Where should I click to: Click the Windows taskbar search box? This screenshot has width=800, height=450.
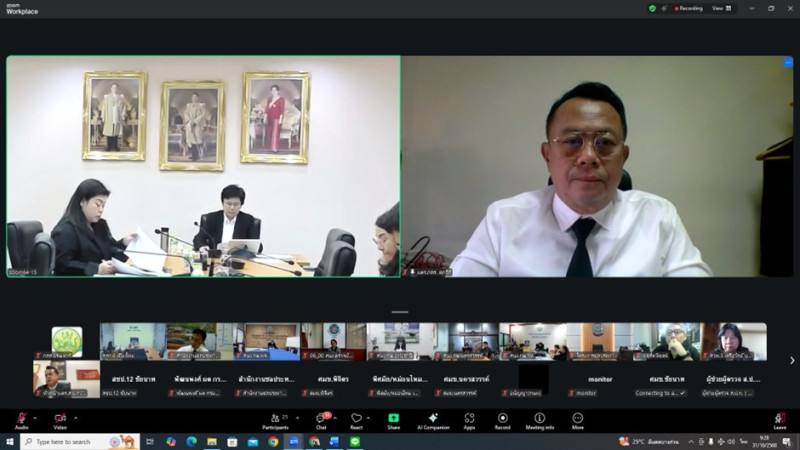[70, 441]
